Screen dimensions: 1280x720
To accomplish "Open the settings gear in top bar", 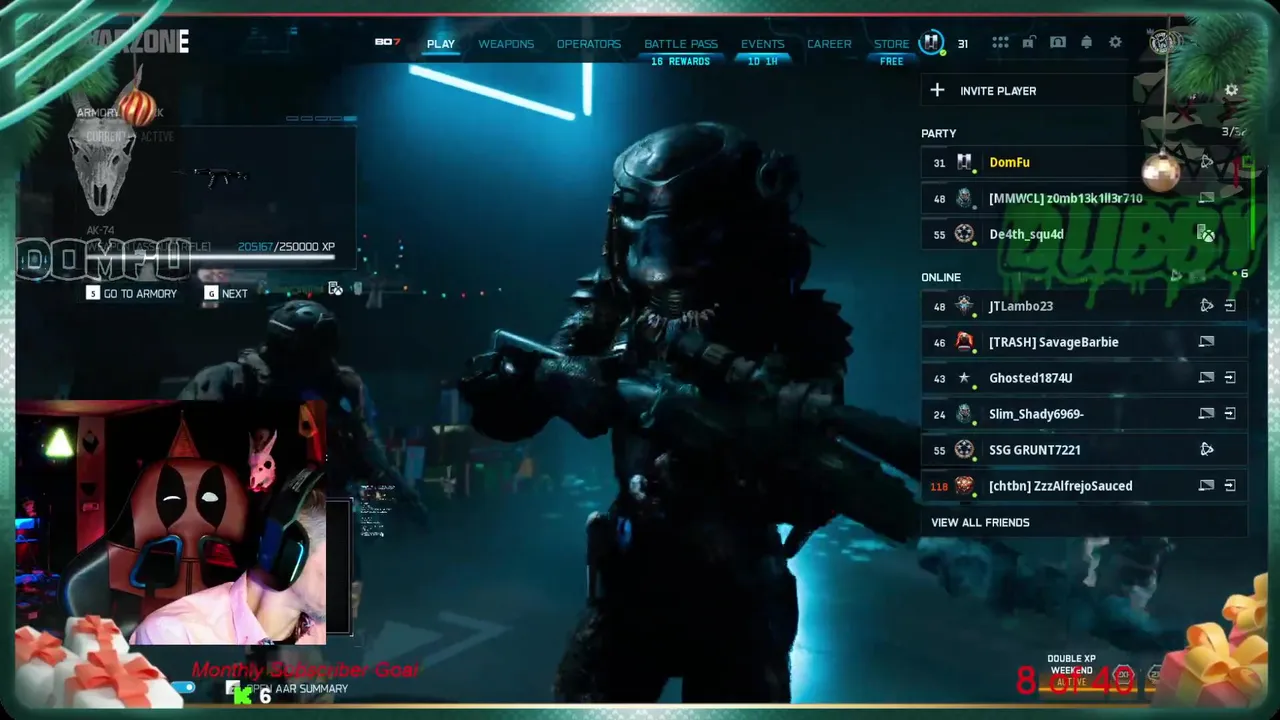I will point(1115,43).
